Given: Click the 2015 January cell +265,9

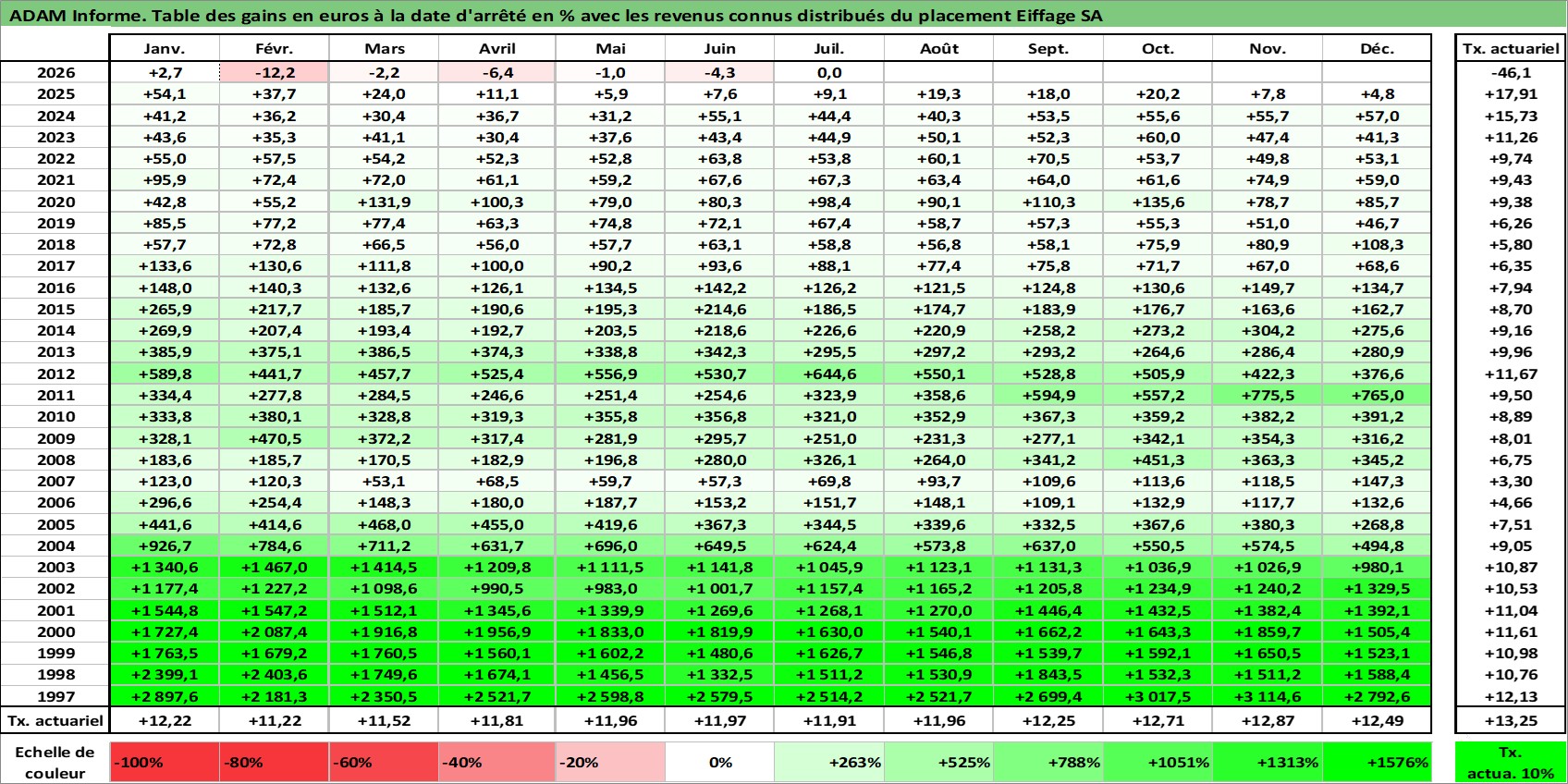Looking at the screenshot, I should point(165,309).
